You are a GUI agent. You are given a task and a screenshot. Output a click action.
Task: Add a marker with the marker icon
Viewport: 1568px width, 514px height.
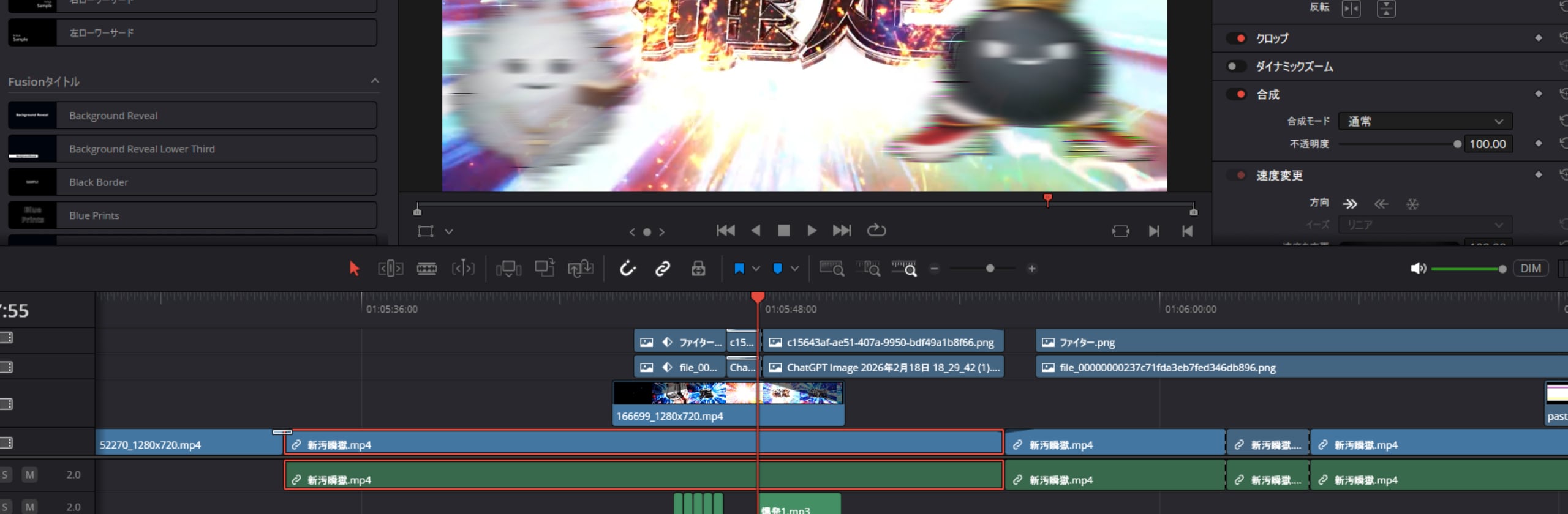tap(778, 269)
